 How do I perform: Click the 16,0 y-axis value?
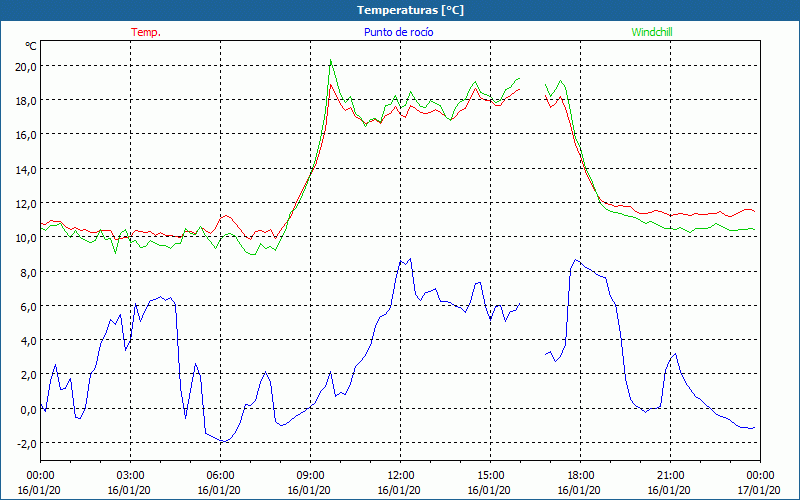(x=26, y=135)
